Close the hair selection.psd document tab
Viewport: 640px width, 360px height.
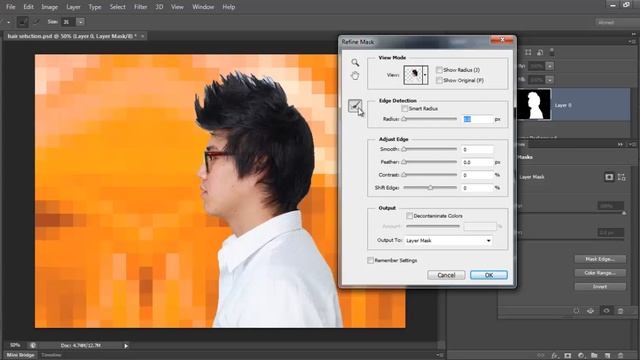142,36
